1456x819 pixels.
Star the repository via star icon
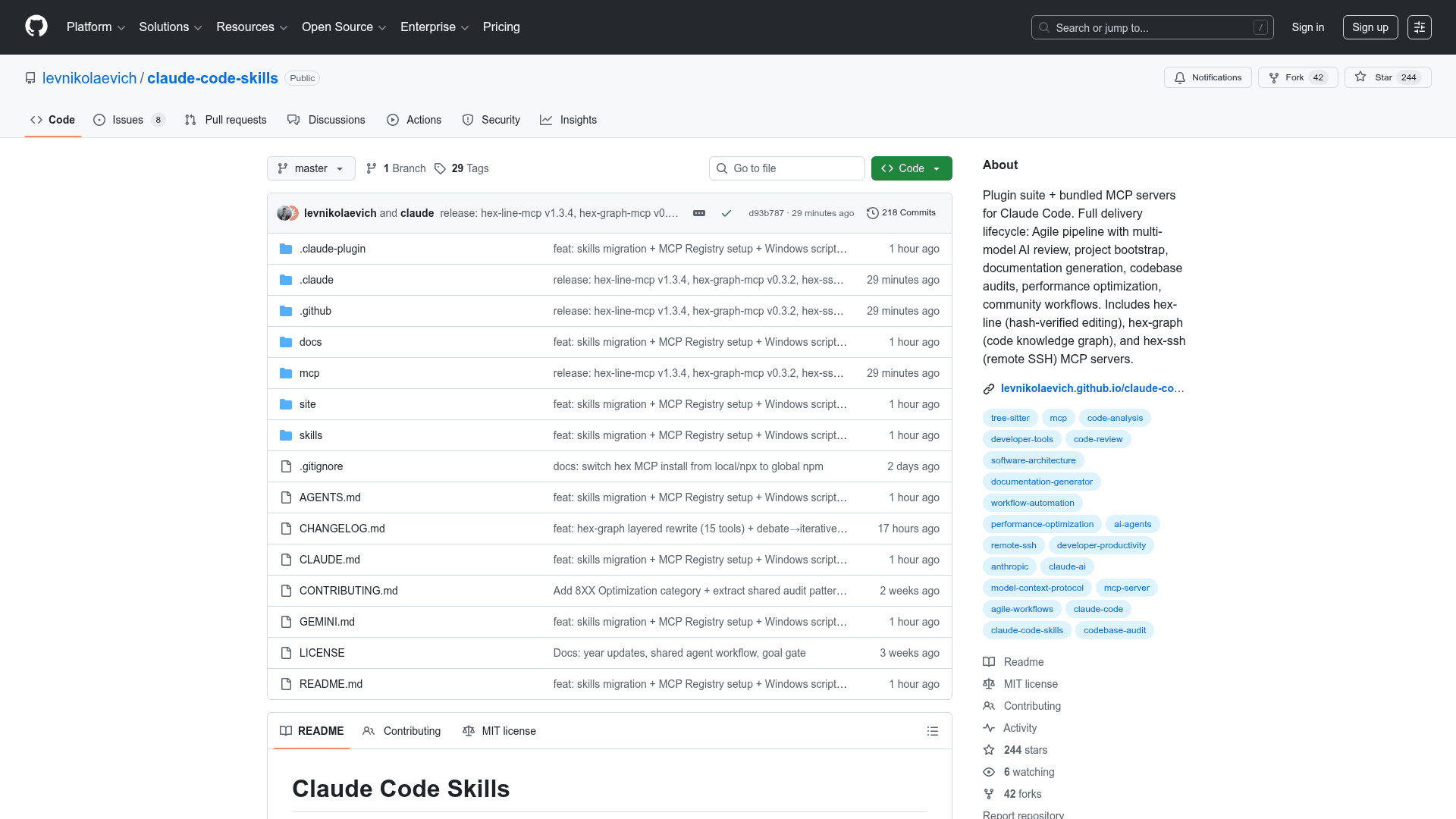tap(1360, 77)
